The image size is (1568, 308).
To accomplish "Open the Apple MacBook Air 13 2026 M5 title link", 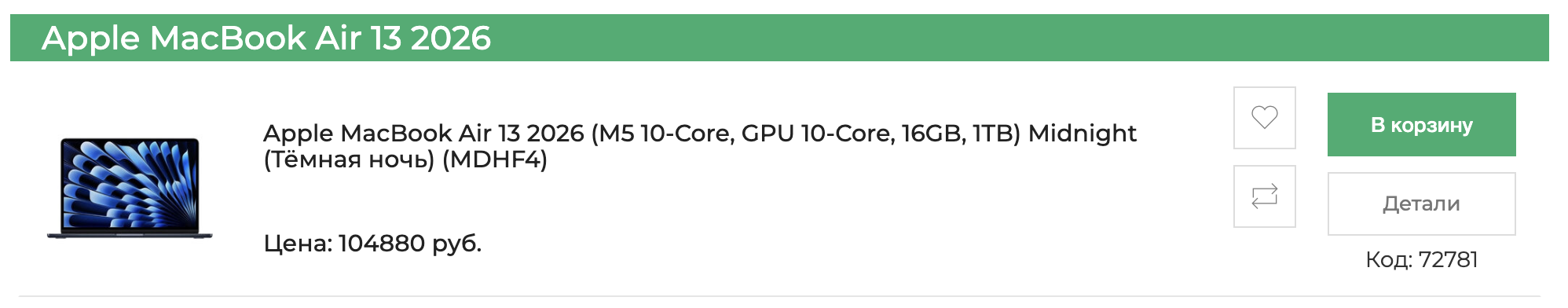I will click(x=699, y=146).
